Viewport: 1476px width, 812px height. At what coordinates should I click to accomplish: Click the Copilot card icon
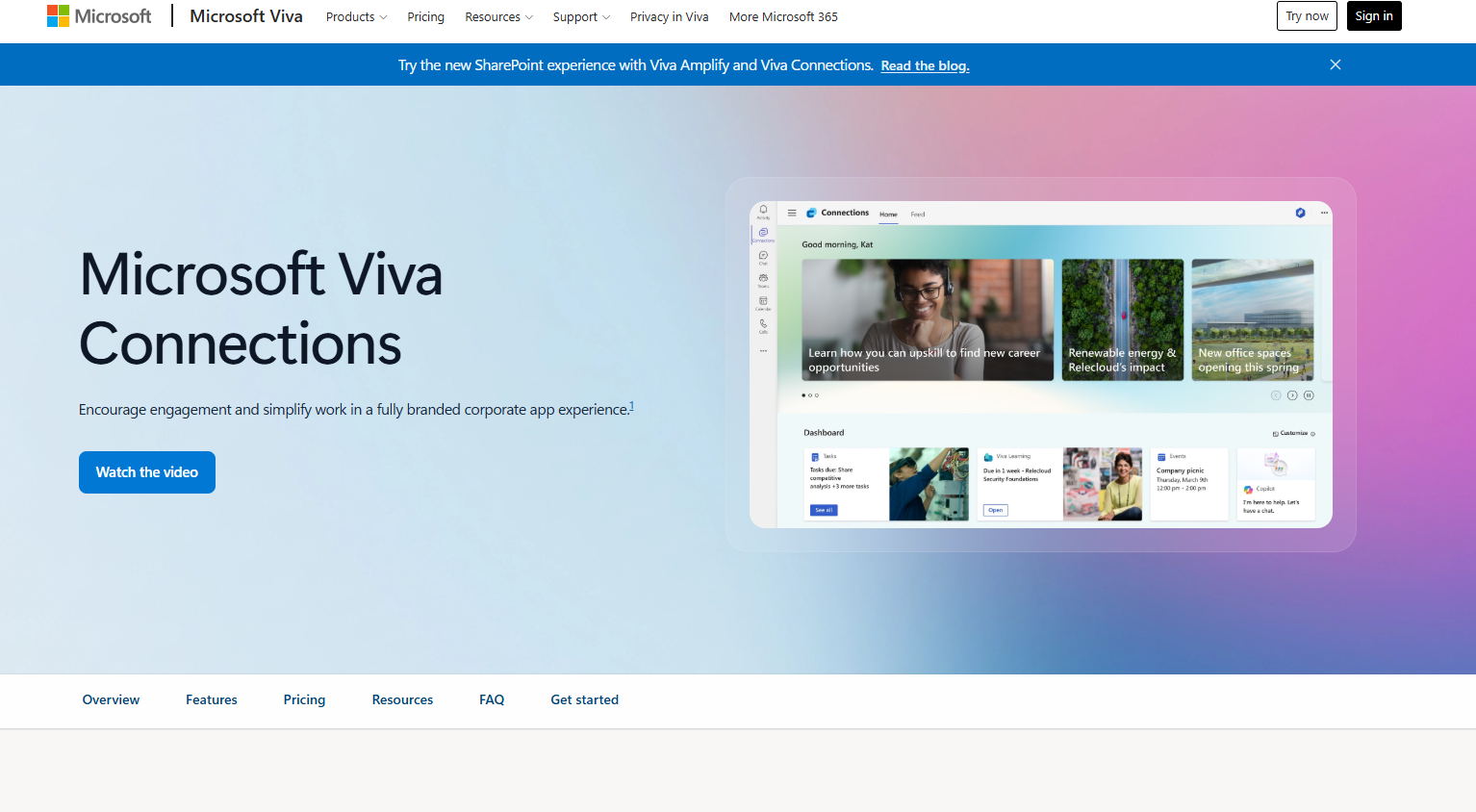(x=1248, y=490)
